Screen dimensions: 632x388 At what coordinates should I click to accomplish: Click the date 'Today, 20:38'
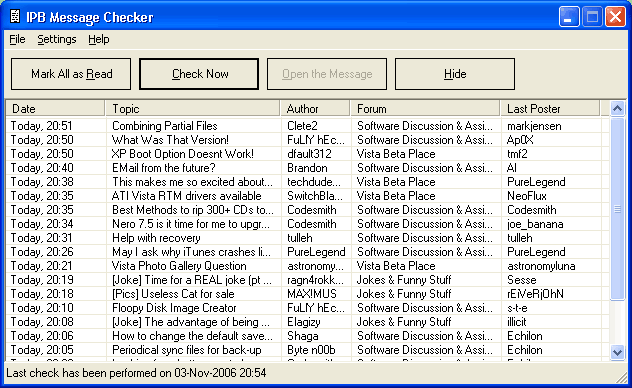click(x=42, y=182)
